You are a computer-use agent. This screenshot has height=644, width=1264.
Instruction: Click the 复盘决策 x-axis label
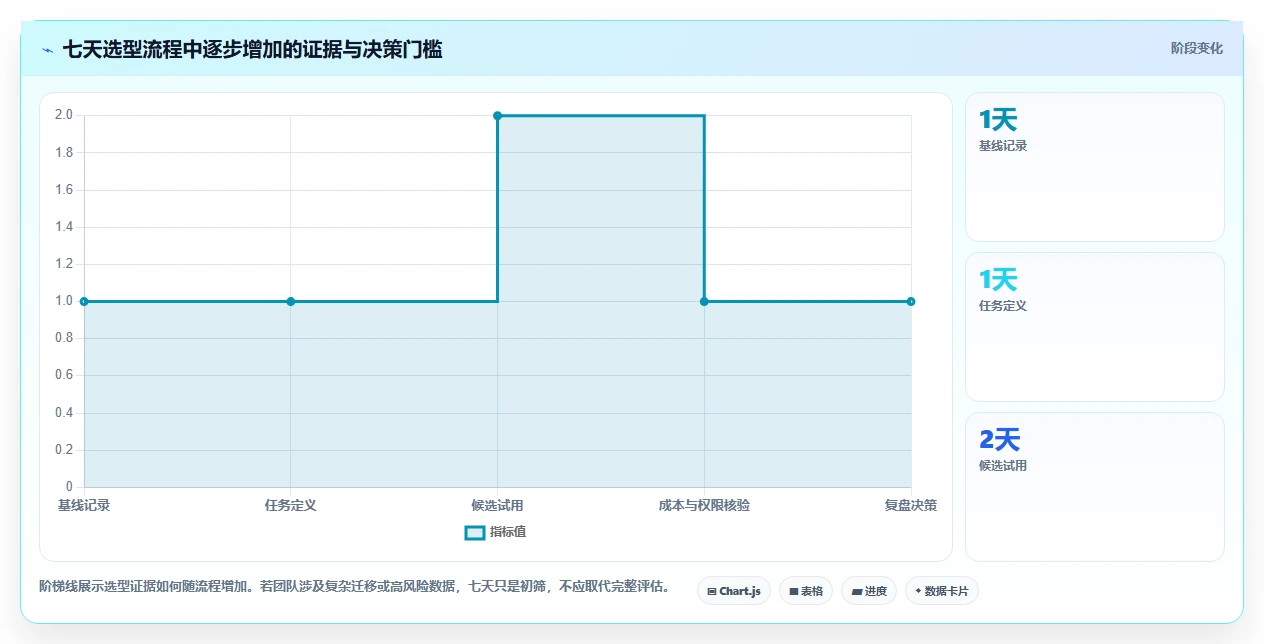click(911, 505)
